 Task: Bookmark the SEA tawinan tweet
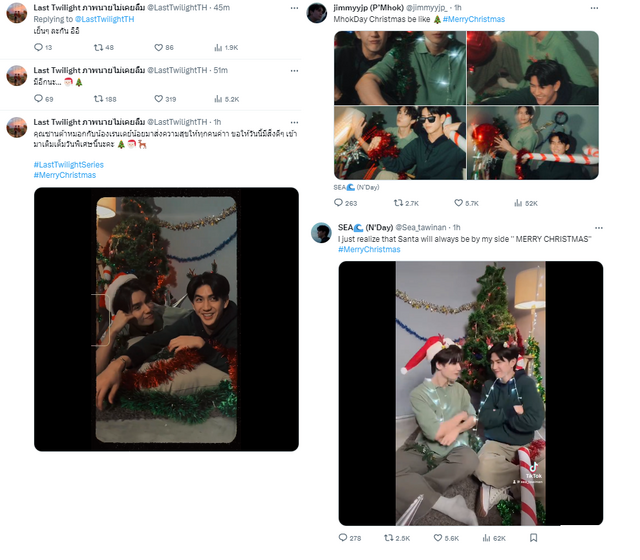tap(533, 538)
